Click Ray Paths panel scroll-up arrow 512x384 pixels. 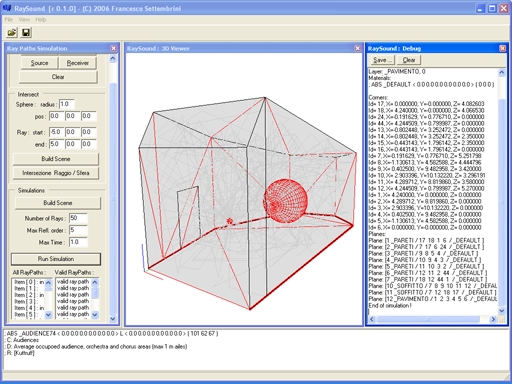point(113,59)
